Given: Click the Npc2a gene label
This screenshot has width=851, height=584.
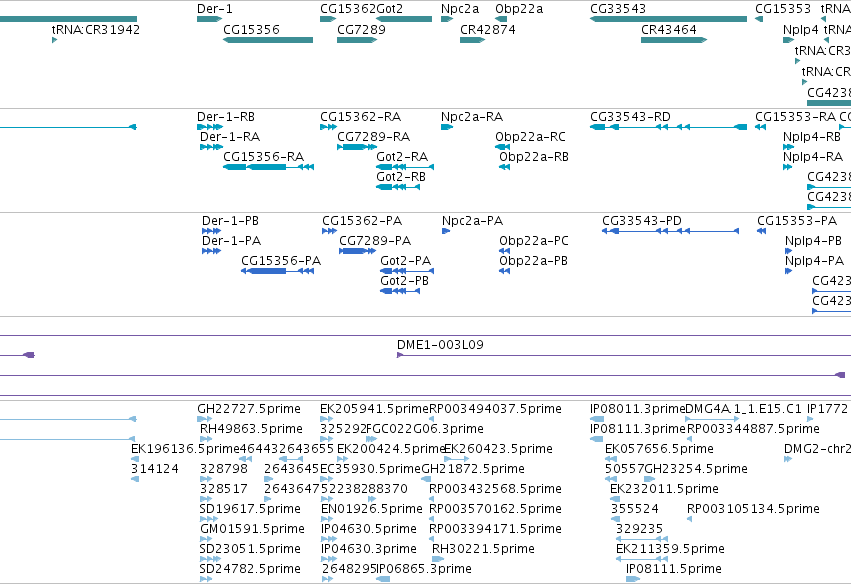Looking at the screenshot, I should coord(460,9).
